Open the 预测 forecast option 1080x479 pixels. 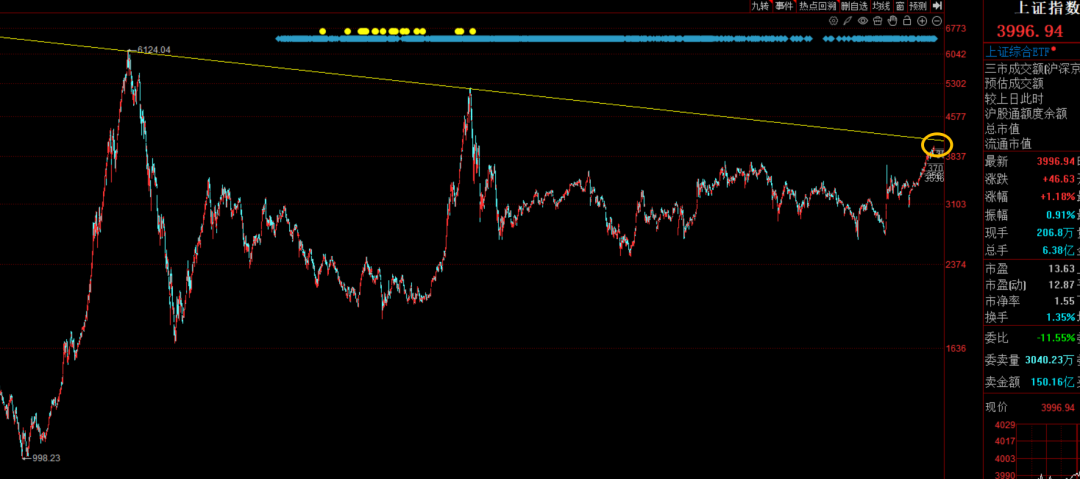(x=918, y=6)
